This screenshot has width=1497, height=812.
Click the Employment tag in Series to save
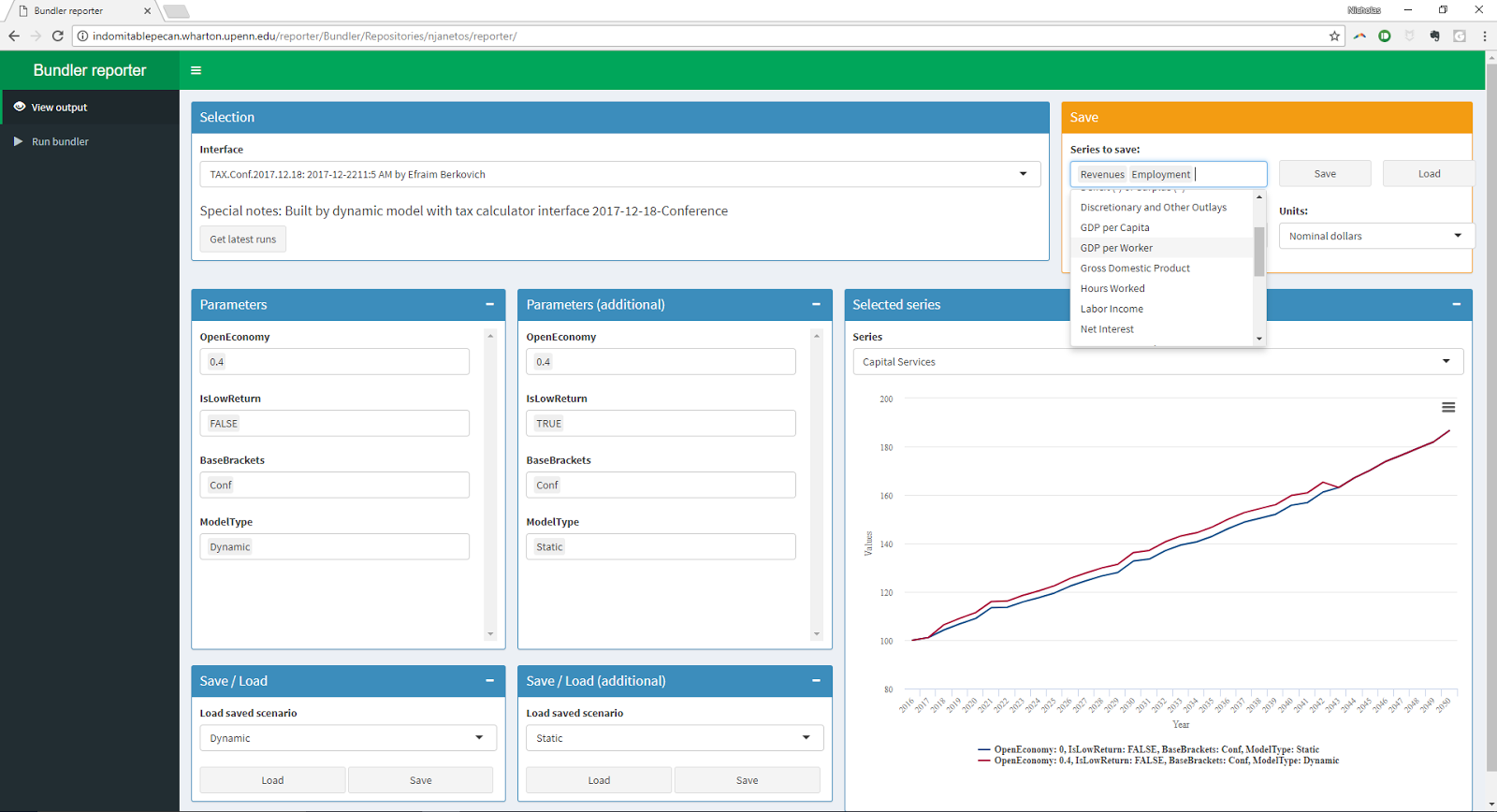(1161, 174)
